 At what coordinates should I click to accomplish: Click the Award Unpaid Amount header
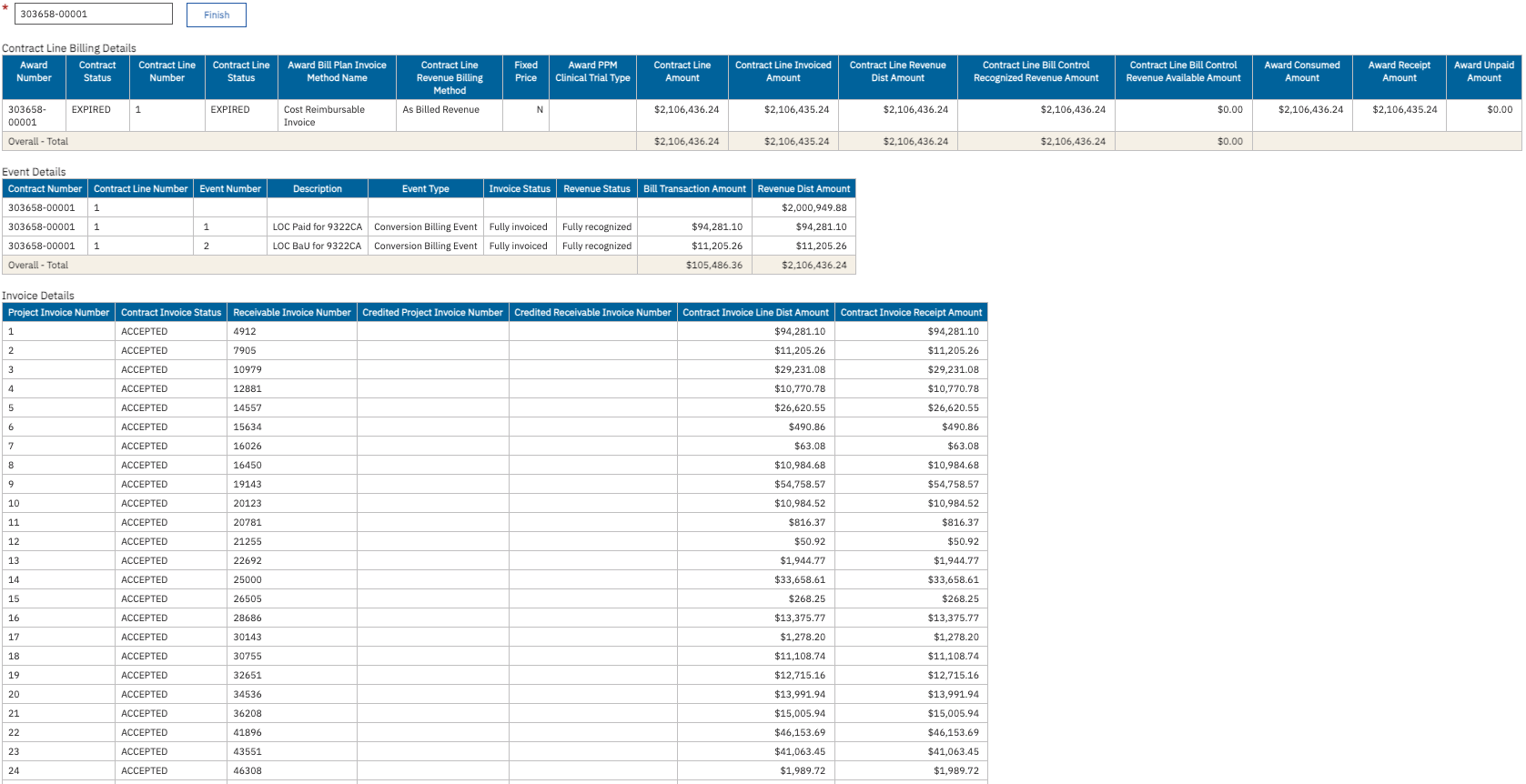tap(1484, 77)
